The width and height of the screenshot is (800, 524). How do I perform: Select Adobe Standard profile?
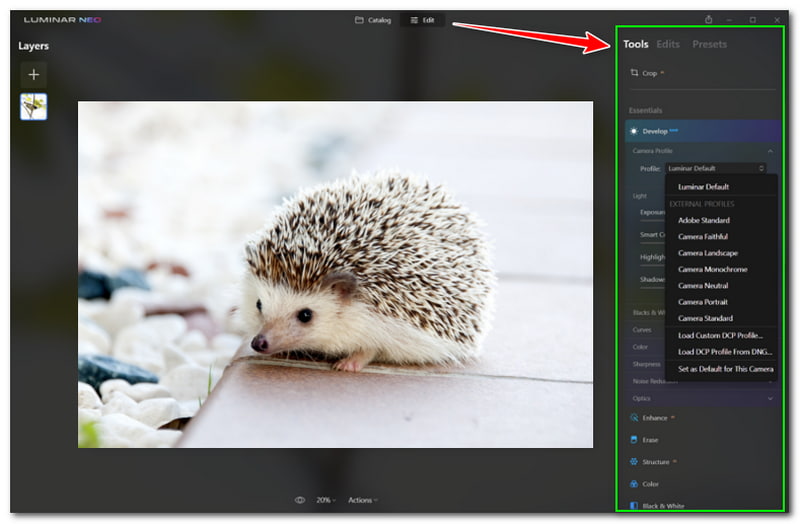pyautogui.click(x=703, y=220)
